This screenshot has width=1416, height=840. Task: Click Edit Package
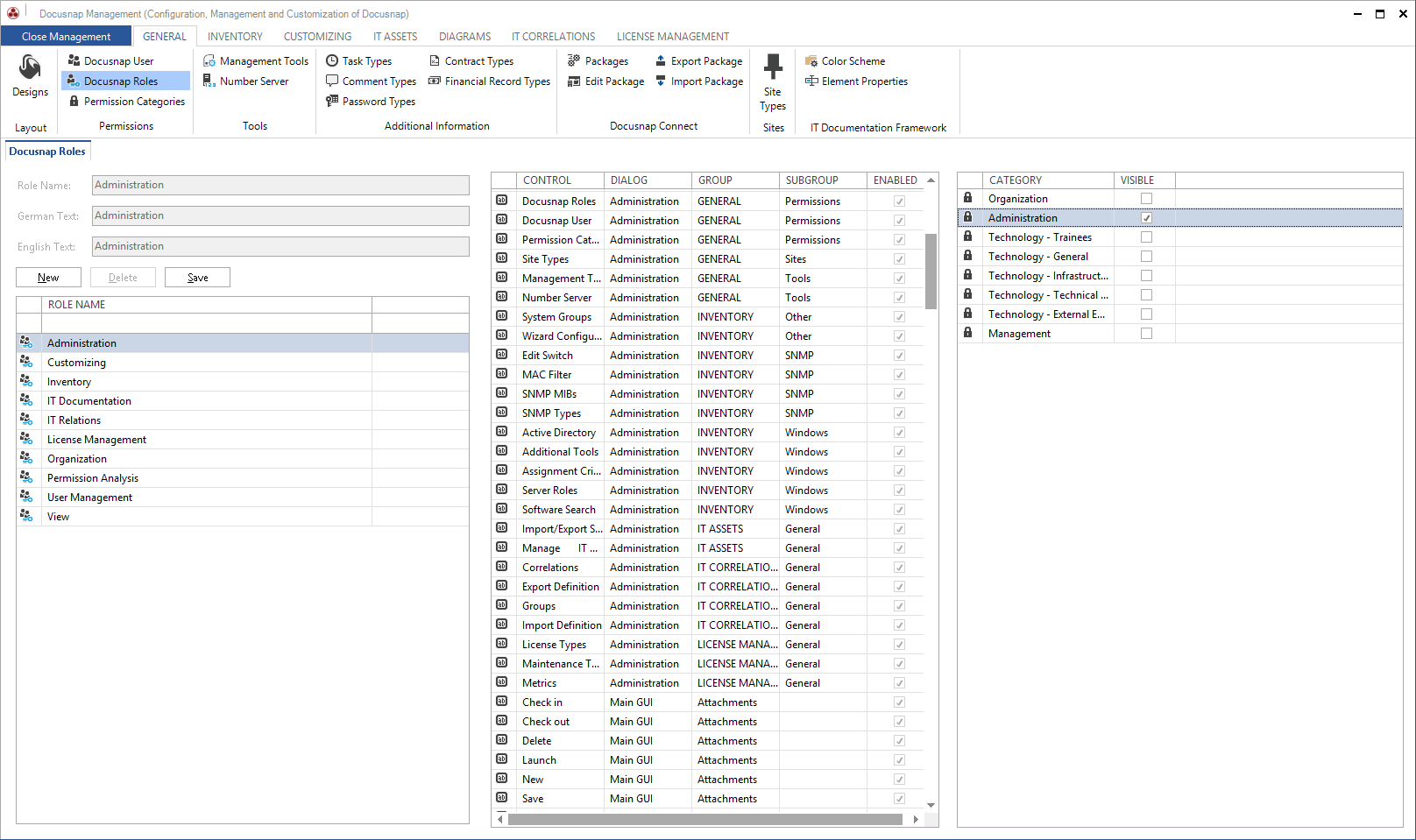click(x=605, y=81)
